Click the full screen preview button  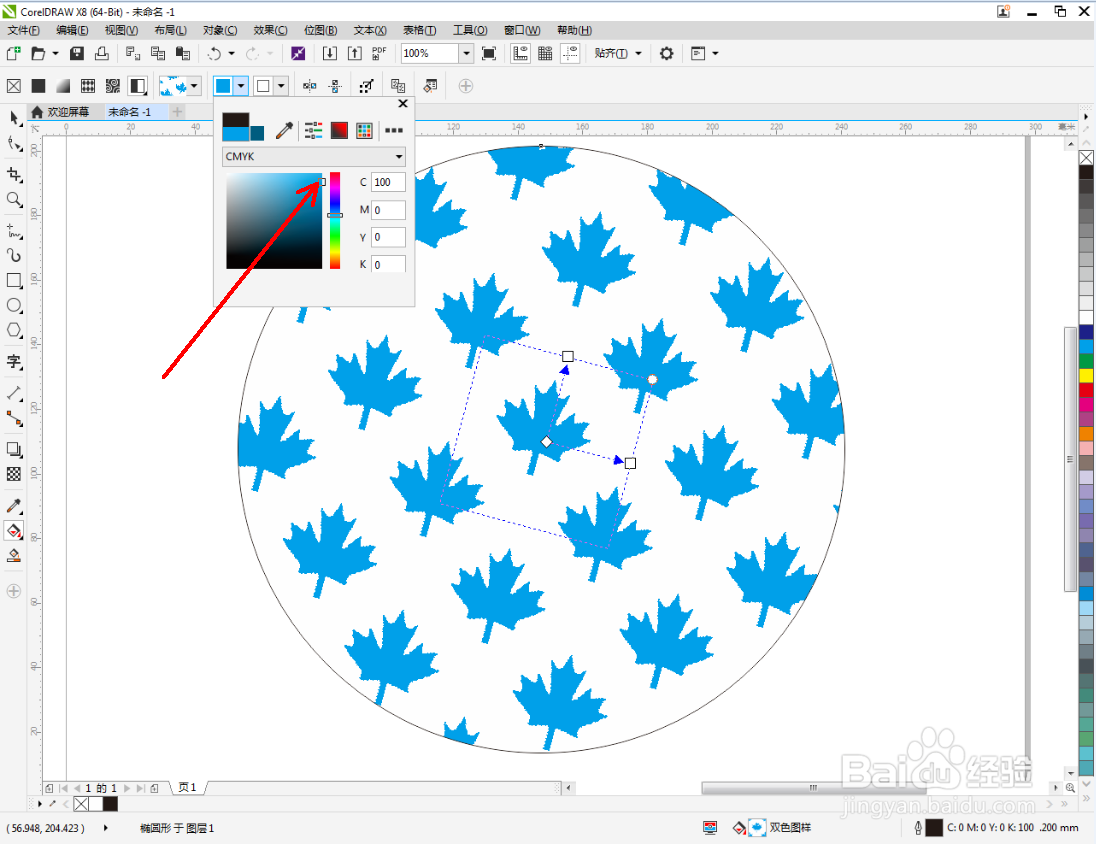[x=489, y=53]
